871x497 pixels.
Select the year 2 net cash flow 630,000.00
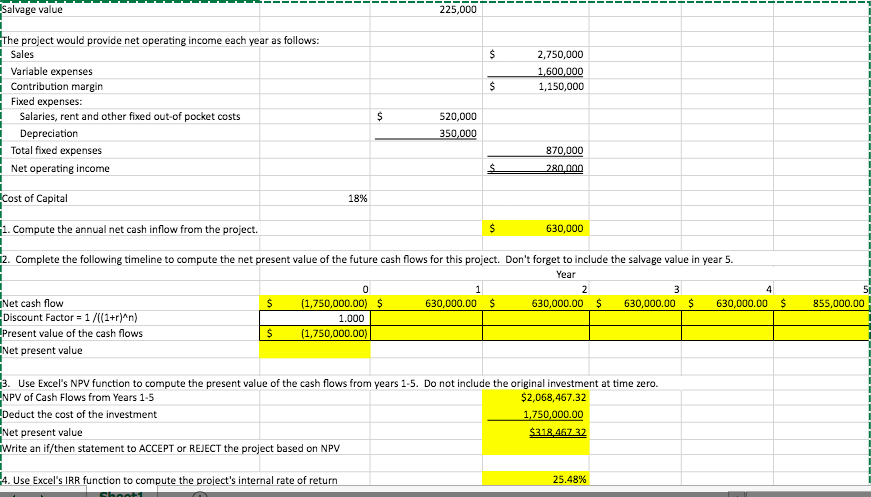pyautogui.click(x=535, y=303)
